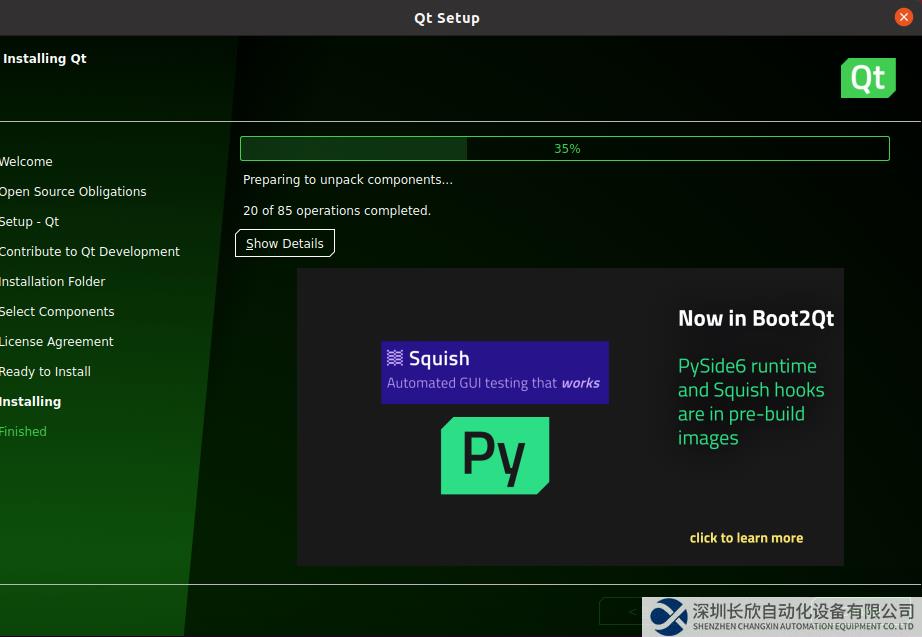The image size is (922, 637).
Task: Click the Show Details button
Action: click(x=285, y=243)
